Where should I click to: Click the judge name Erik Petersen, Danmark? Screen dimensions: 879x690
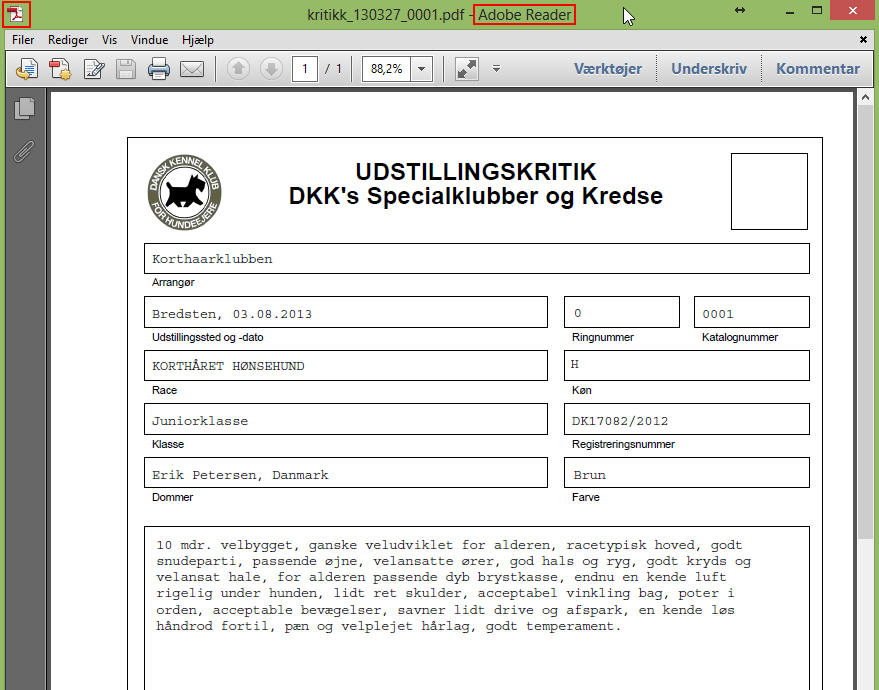(x=240, y=475)
